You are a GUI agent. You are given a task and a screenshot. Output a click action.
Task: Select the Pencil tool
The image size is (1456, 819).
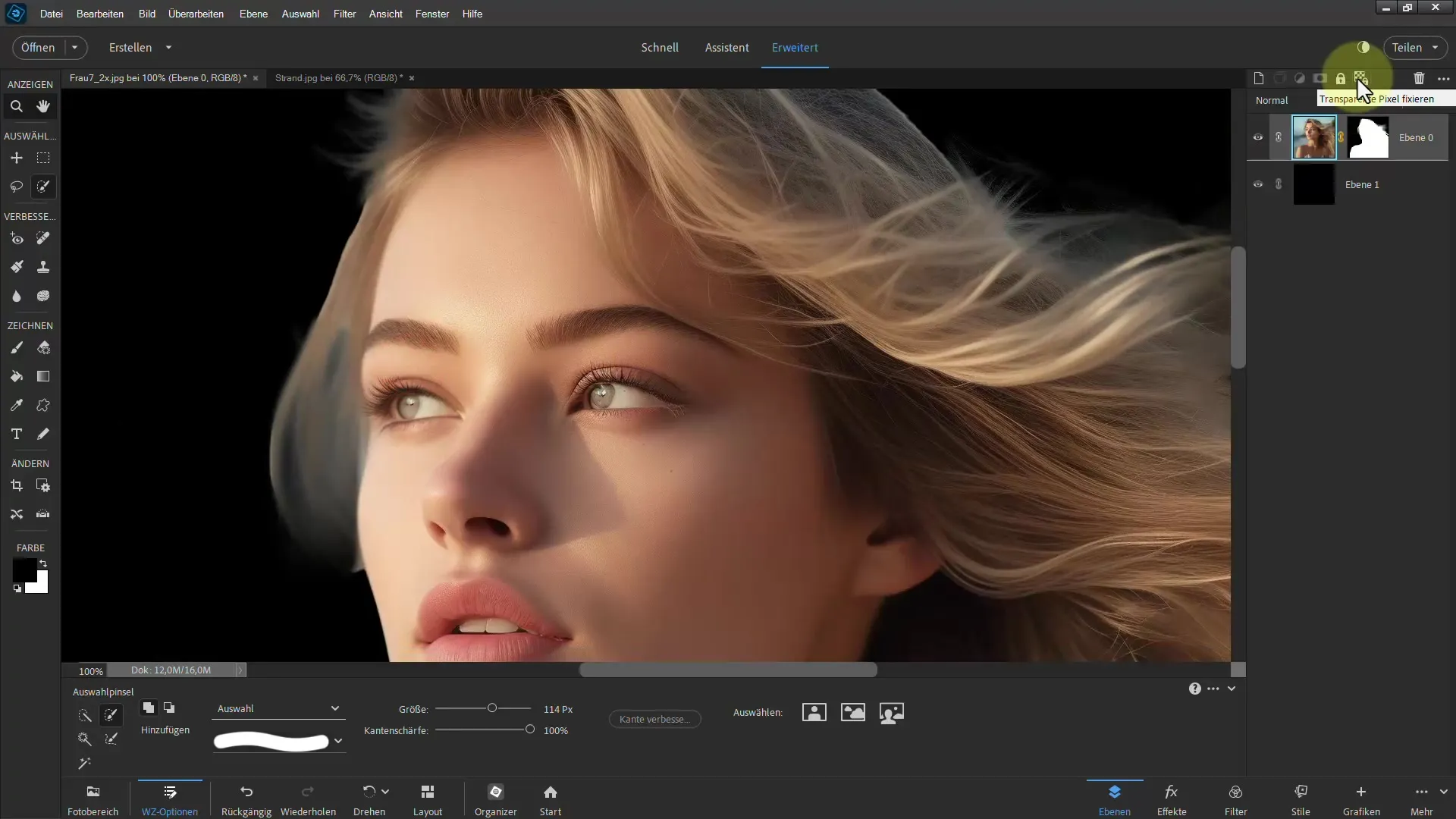point(43,434)
